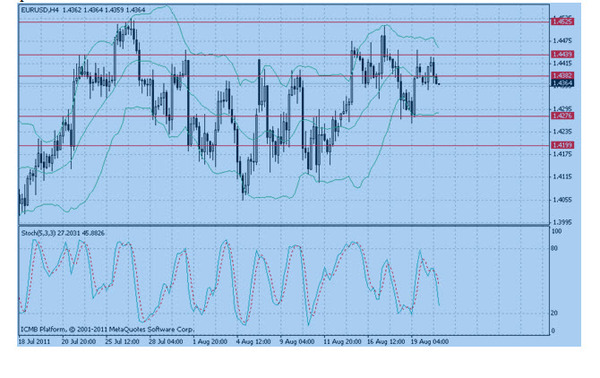Click the 25 Jul 12:00 time axis label

pyautogui.click(x=122, y=341)
